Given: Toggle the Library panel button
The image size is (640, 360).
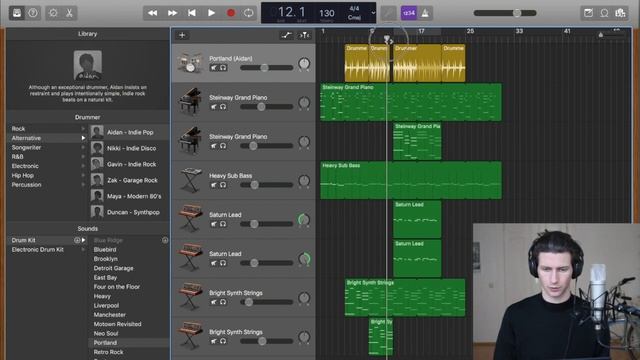Looking at the screenshot, I should click(x=17, y=13).
